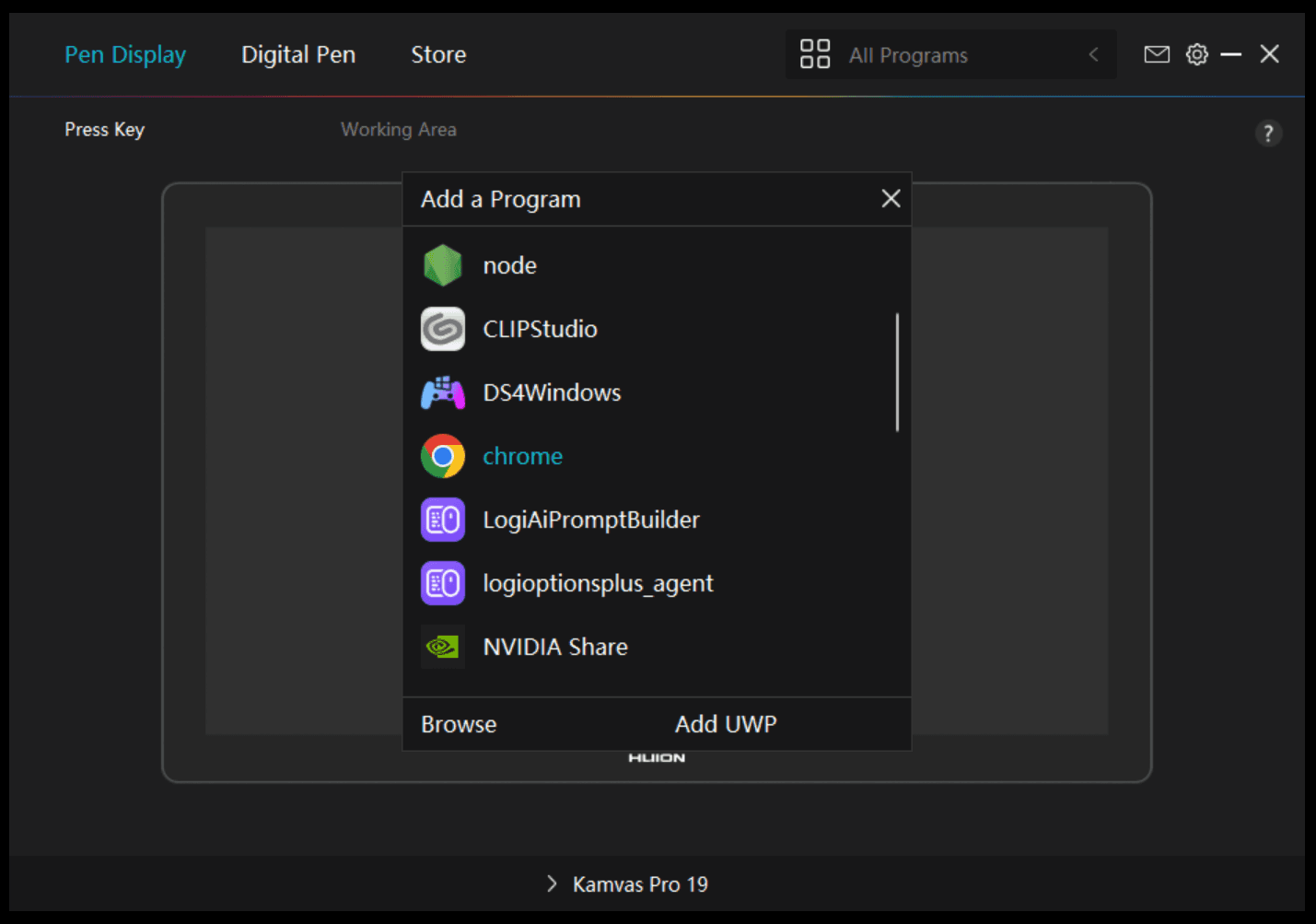Click the help question mark icon

tap(1268, 134)
